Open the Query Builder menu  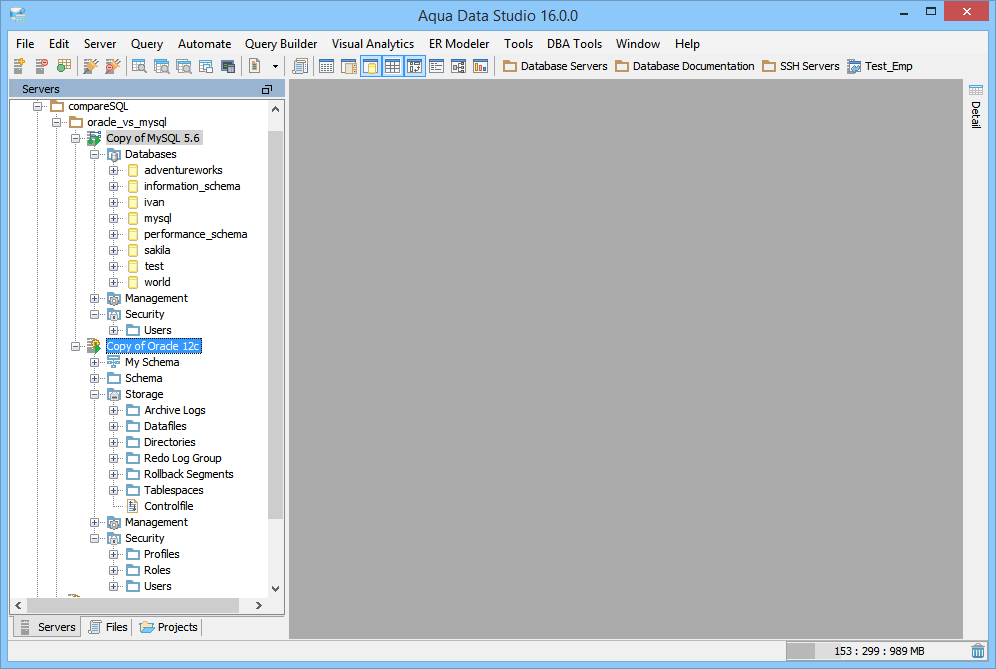click(x=281, y=44)
